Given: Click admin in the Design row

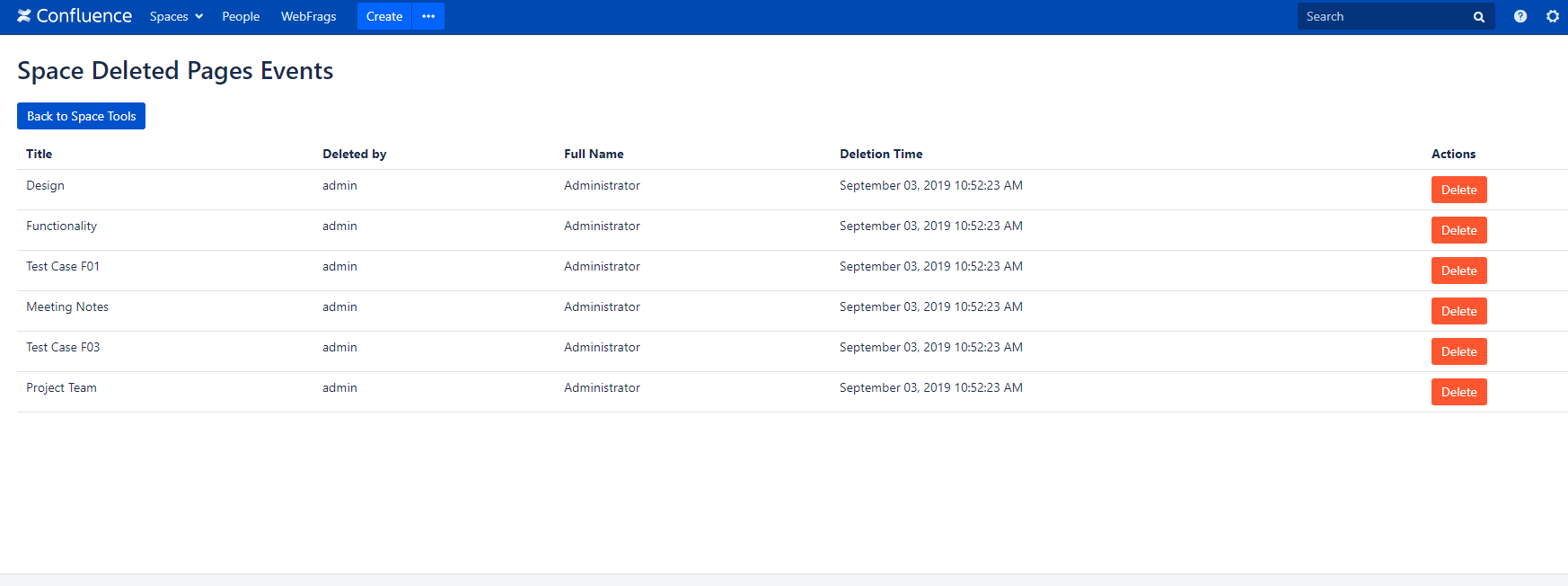Looking at the screenshot, I should pyautogui.click(x=339, y=185).
